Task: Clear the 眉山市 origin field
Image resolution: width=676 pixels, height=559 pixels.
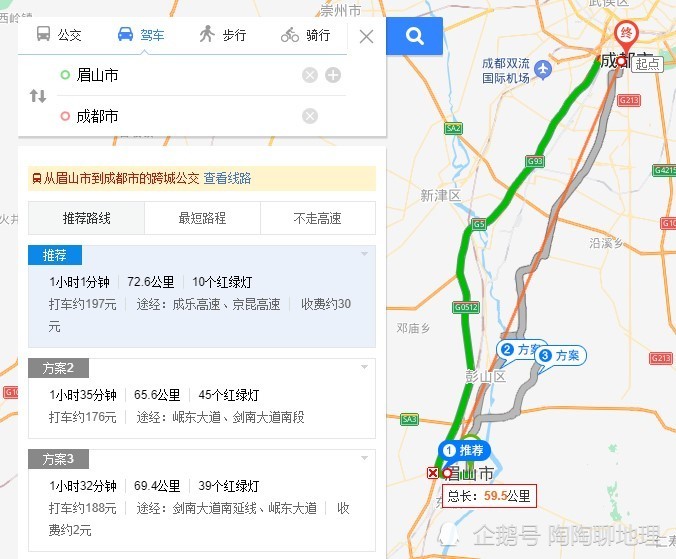Action: 310,75
